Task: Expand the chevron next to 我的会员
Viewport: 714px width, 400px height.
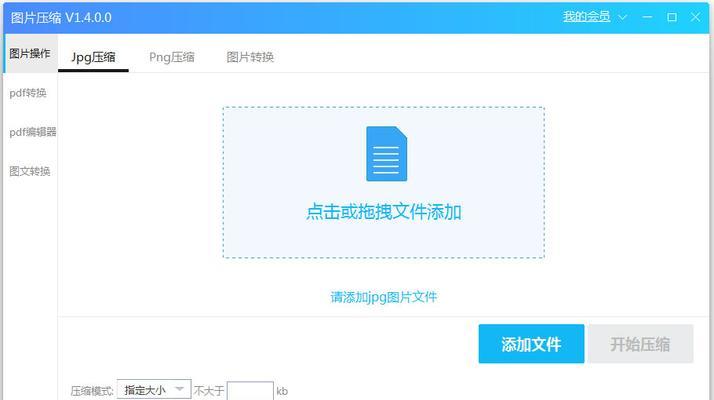Action: [622, 17]
